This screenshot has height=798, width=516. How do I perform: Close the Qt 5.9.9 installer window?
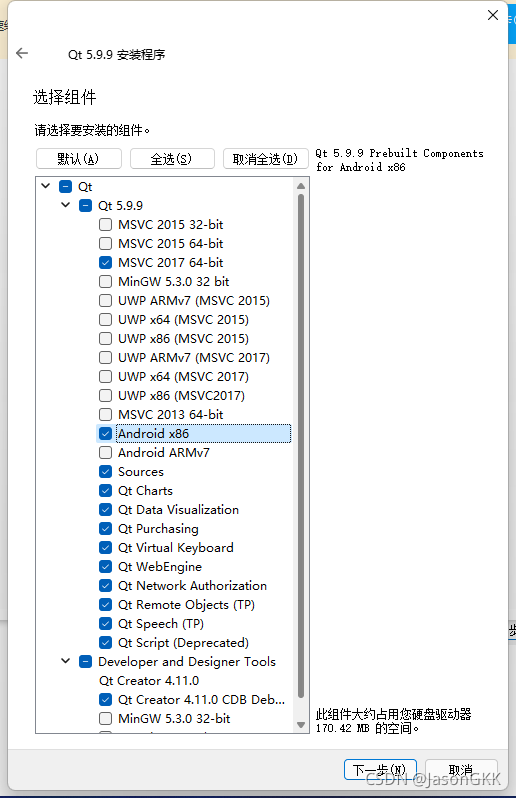493,15
